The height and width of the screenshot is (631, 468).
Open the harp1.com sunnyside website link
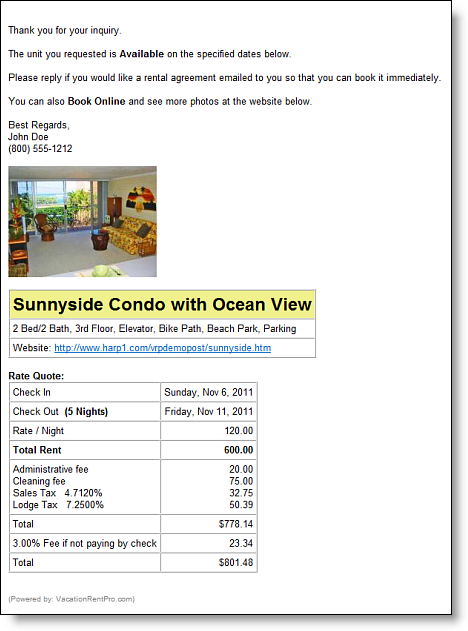coord(163,348)
